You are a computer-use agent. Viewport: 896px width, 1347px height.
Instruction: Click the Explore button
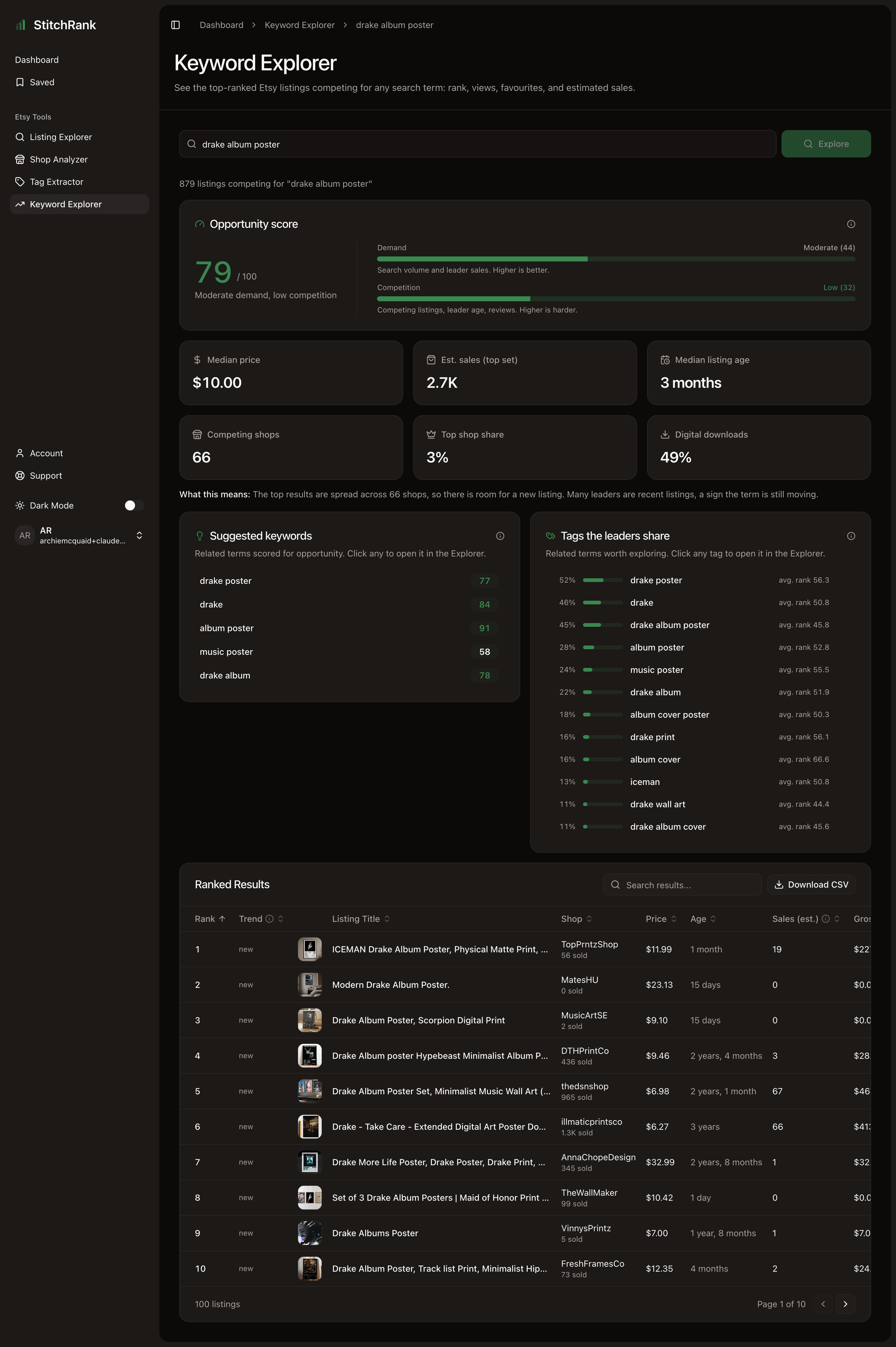click(826, 144)
